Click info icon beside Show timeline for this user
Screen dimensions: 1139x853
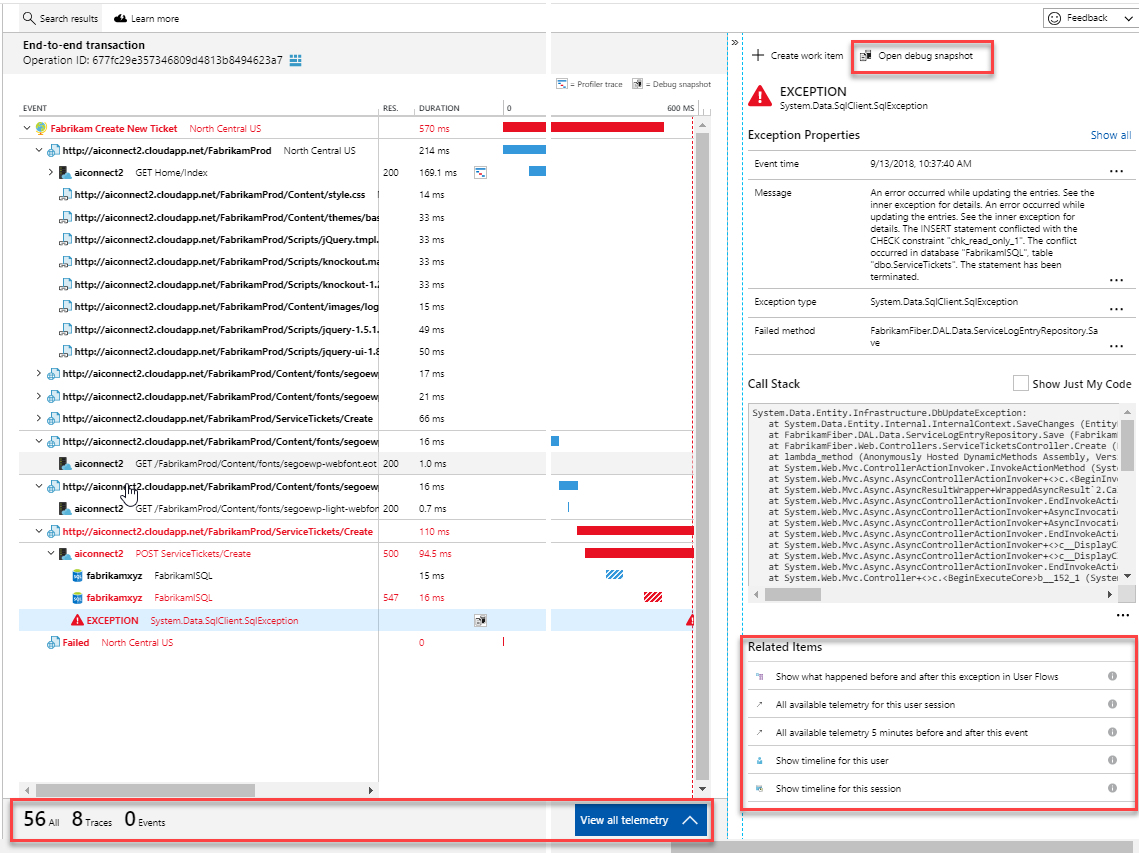coord(1112,761)
